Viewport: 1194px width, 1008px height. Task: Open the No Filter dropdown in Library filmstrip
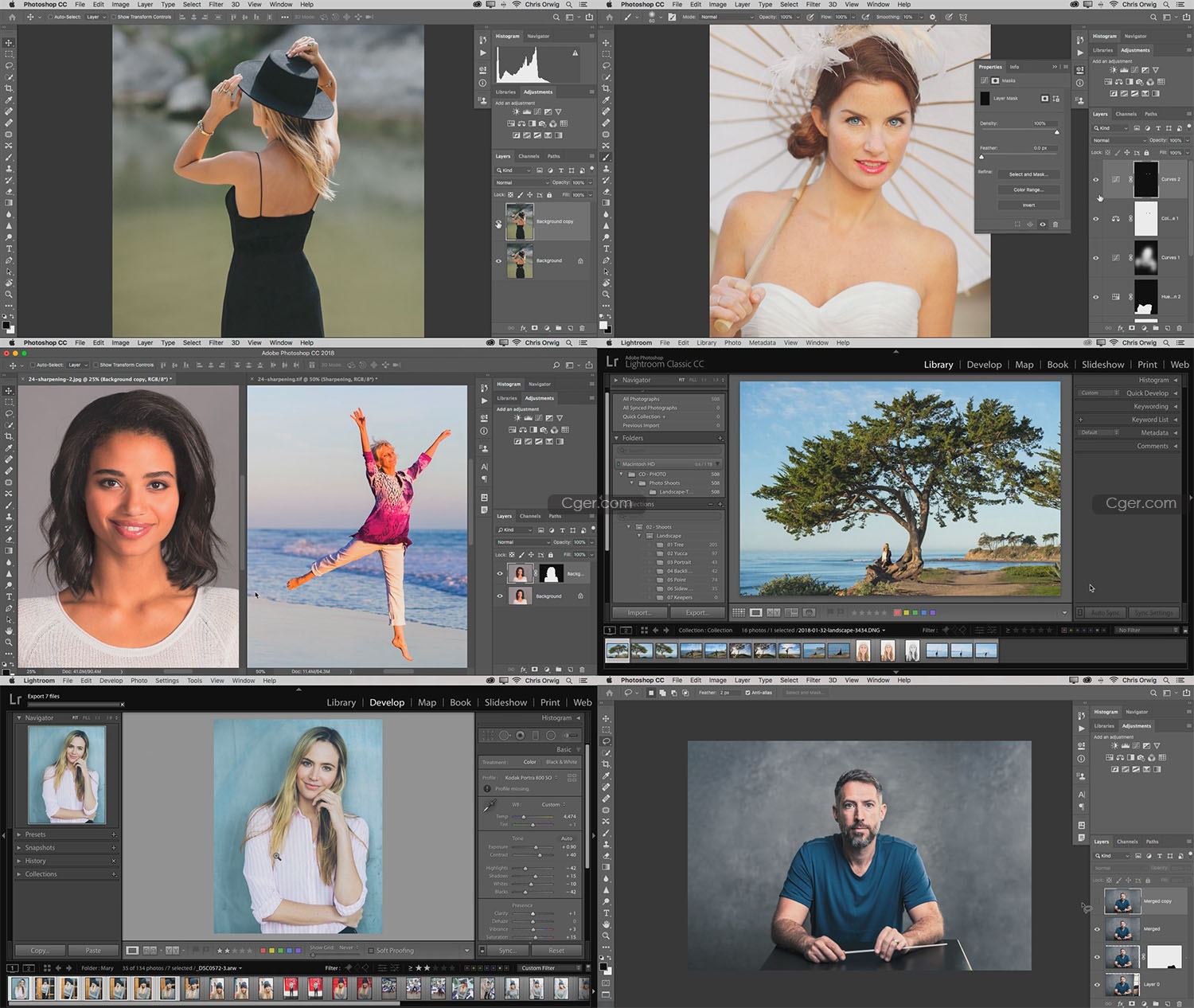1147,630
